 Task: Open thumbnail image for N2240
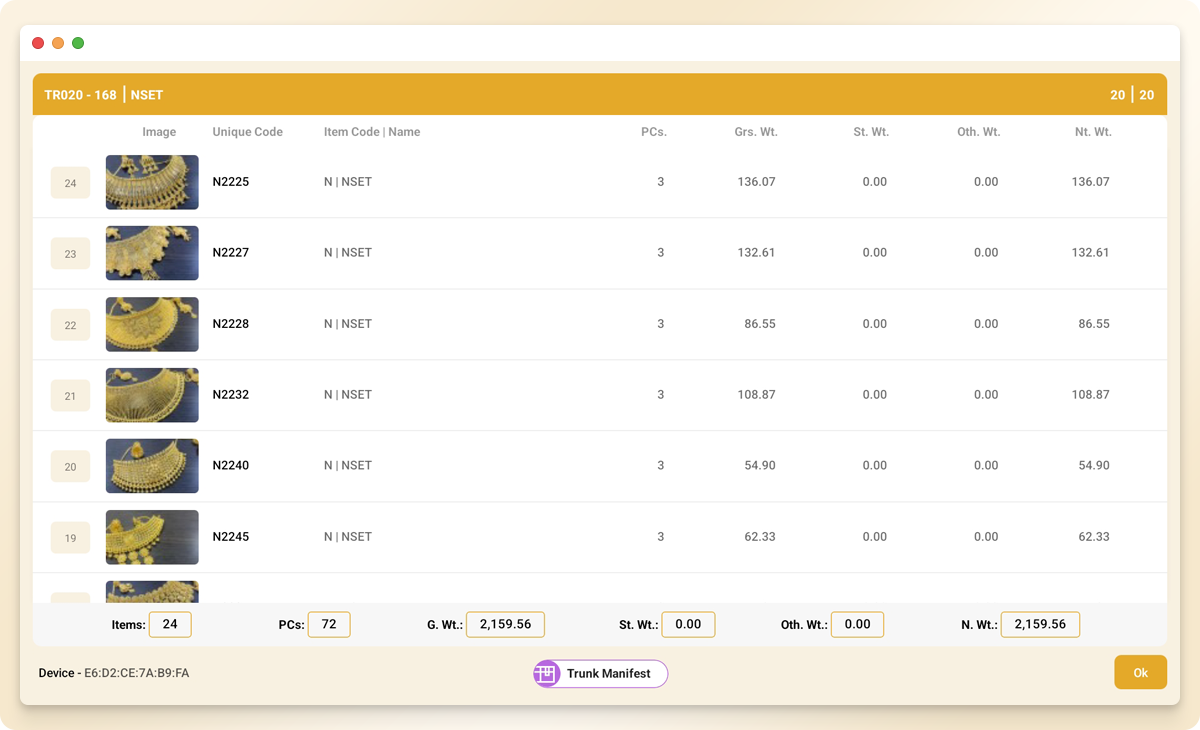[152, 466]
